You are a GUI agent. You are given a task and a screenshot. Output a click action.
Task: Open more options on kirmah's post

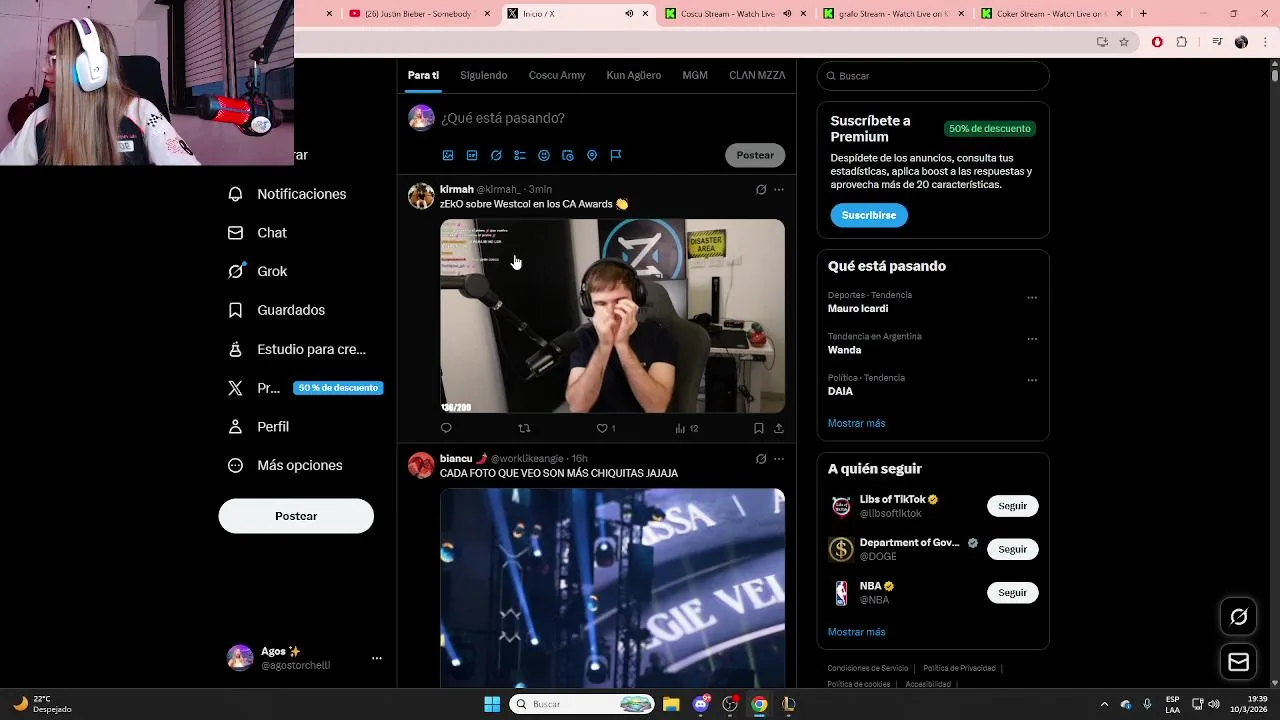[x=779, y=189]
